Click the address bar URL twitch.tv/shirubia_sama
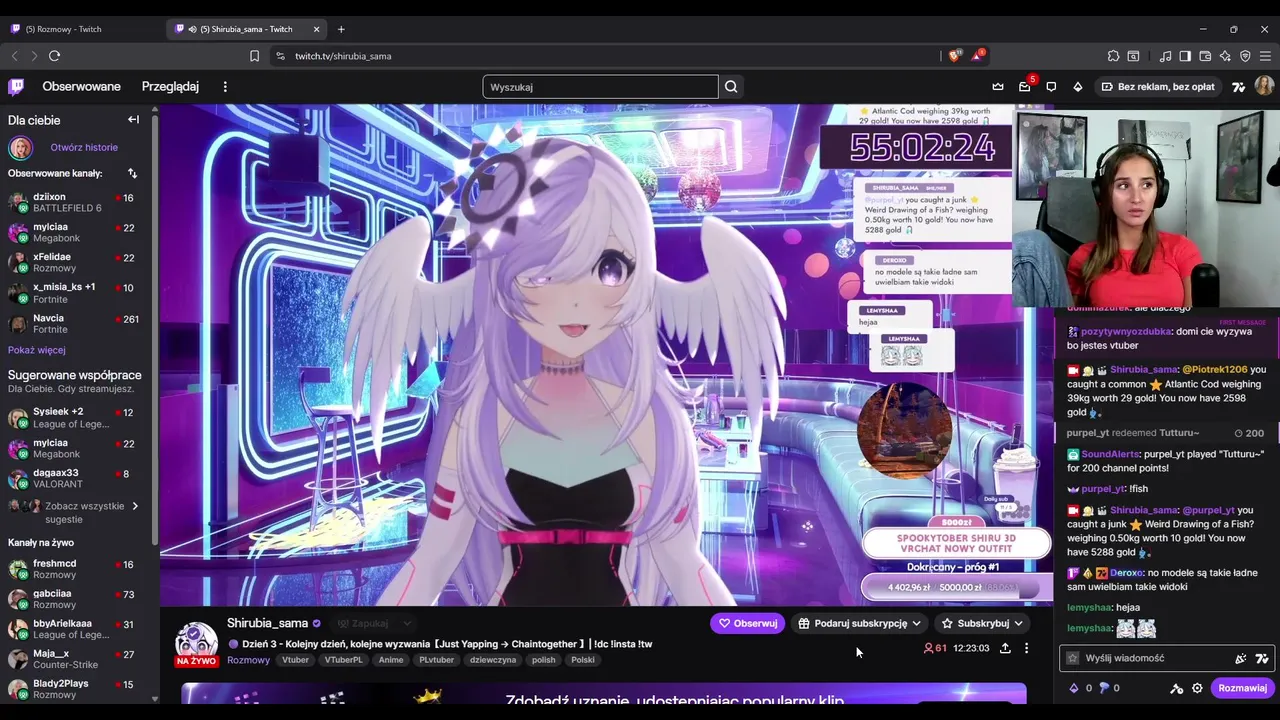Image resolution: width=1280 pixels, height=720 pixels. point(343,56)
